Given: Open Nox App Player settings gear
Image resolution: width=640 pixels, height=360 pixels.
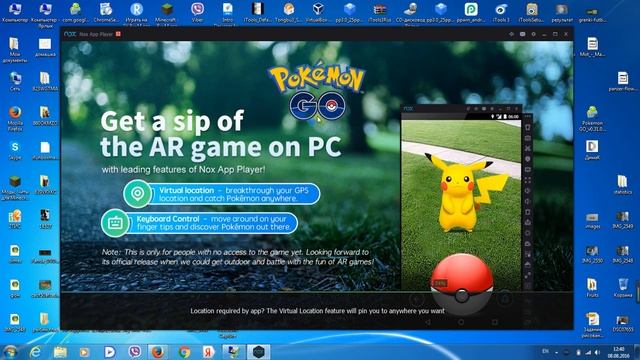Looking at the screenshot, I should [x=533, y=34].
